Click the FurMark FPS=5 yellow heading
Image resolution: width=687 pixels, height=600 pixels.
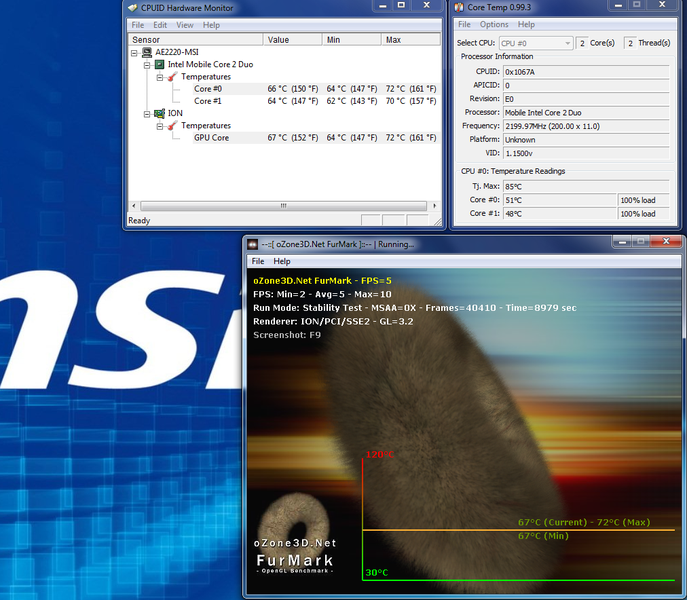point(322,280)
